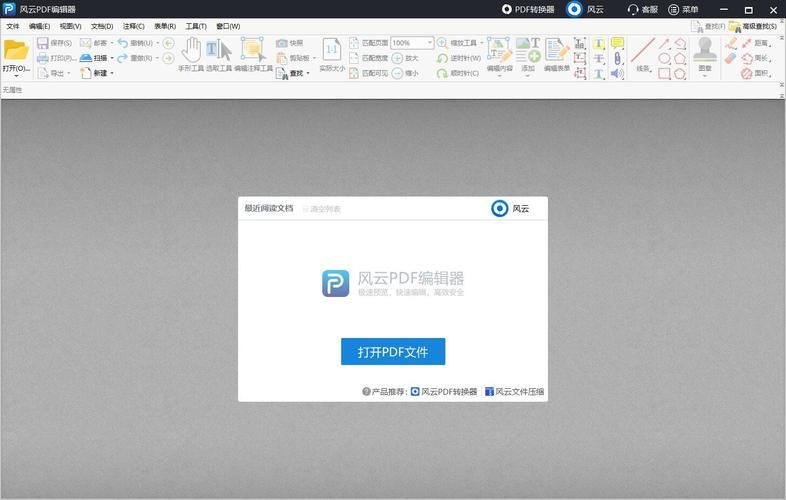The height and width of the screenshot is (500, 786).
Task: Click the Zoom In (放大) plus icon
Action: [398, 58]
